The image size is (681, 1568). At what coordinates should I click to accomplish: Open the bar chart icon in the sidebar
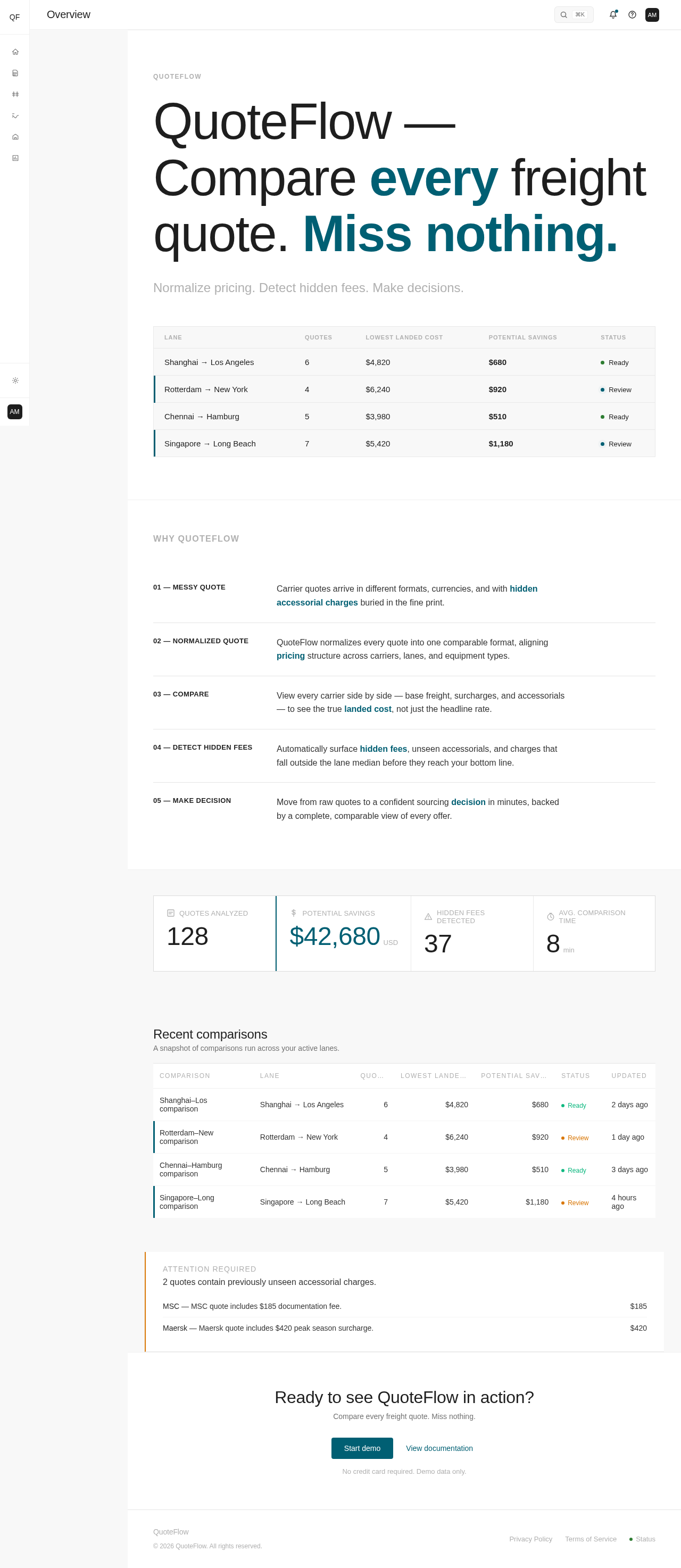click(15, 158)
